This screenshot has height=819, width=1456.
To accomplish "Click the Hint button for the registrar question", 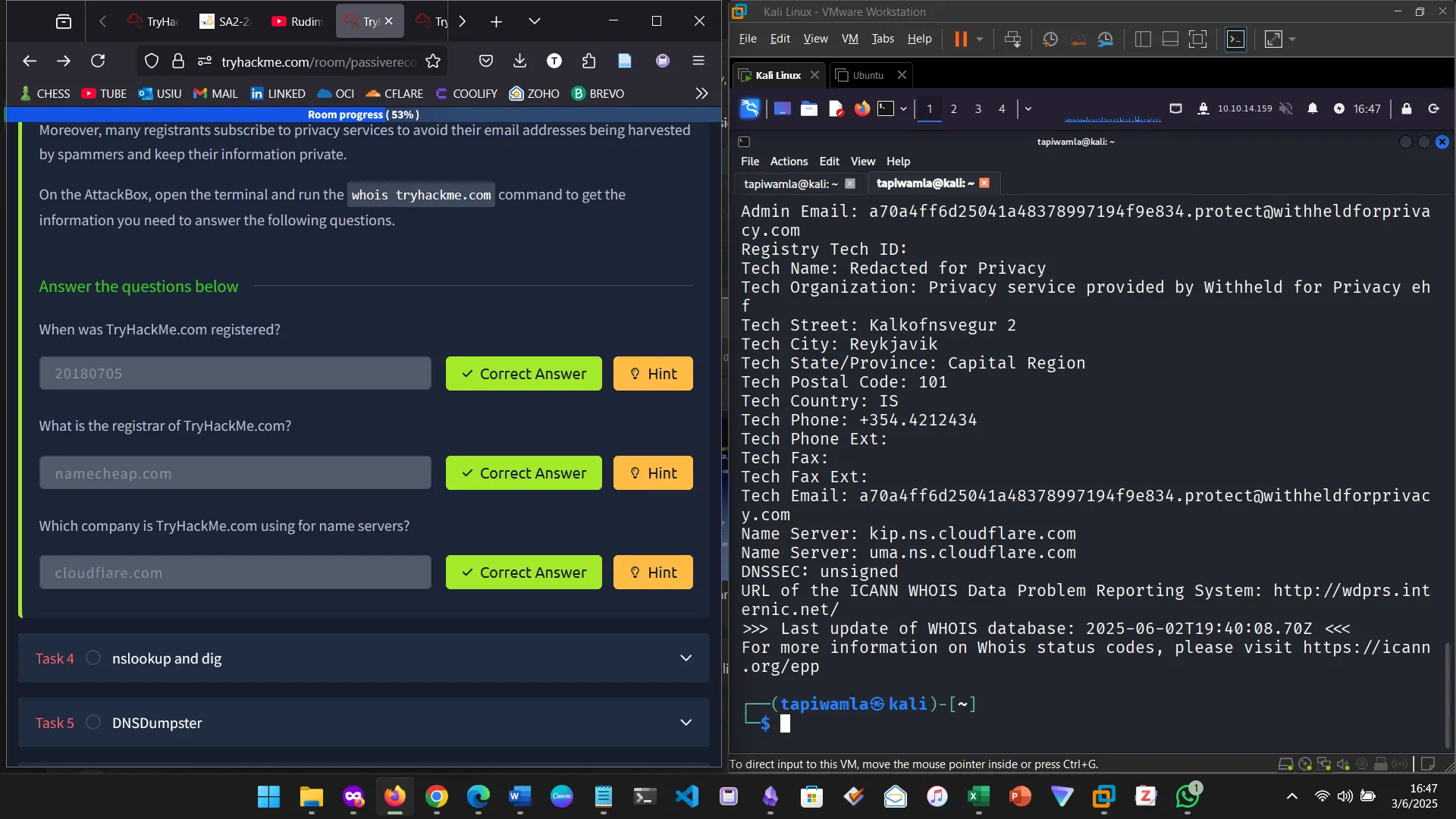I will click(x=653, y=473).
